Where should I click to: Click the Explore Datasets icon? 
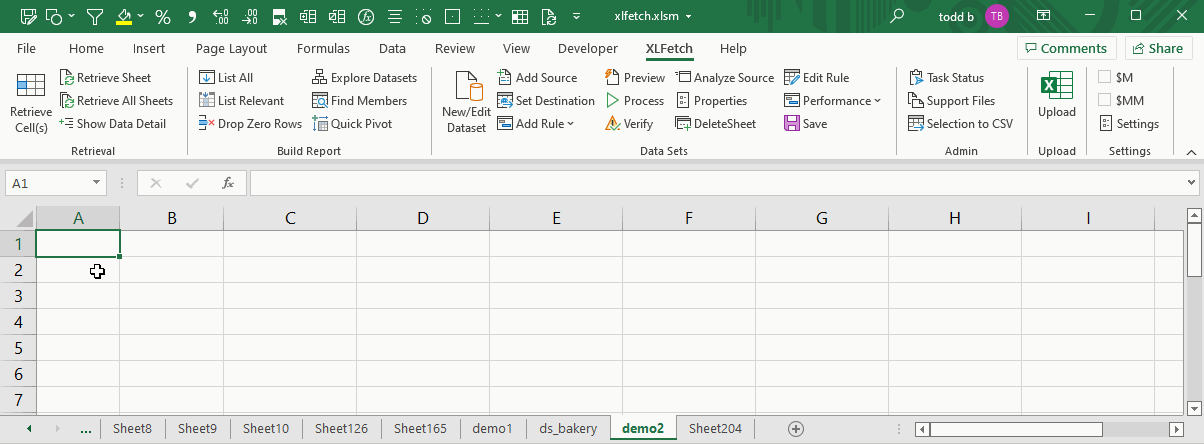tap(320, 78)
